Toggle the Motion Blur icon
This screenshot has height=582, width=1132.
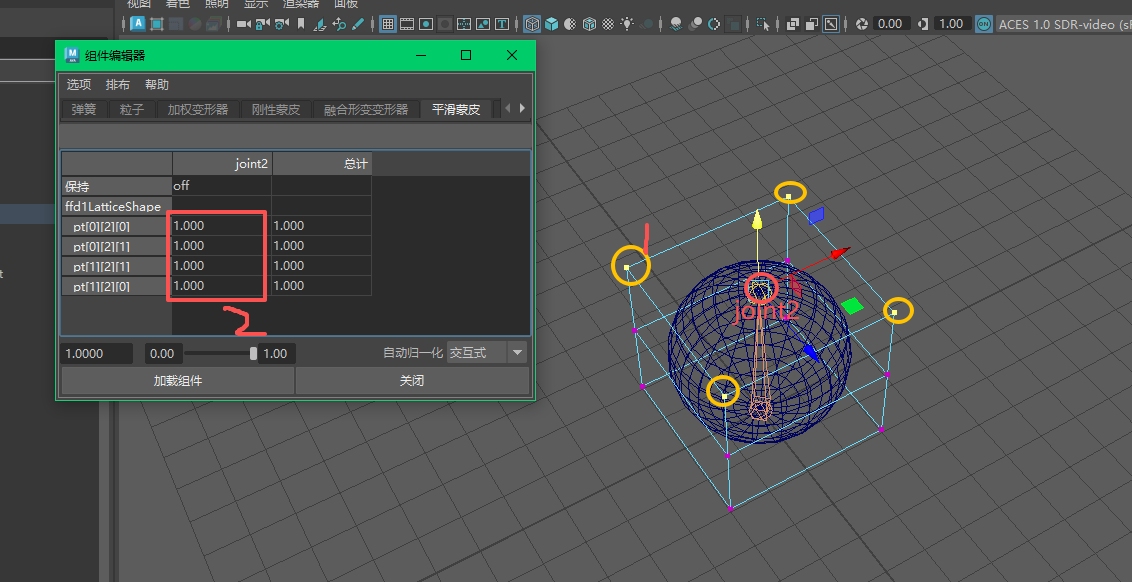[x=695, y=24]
